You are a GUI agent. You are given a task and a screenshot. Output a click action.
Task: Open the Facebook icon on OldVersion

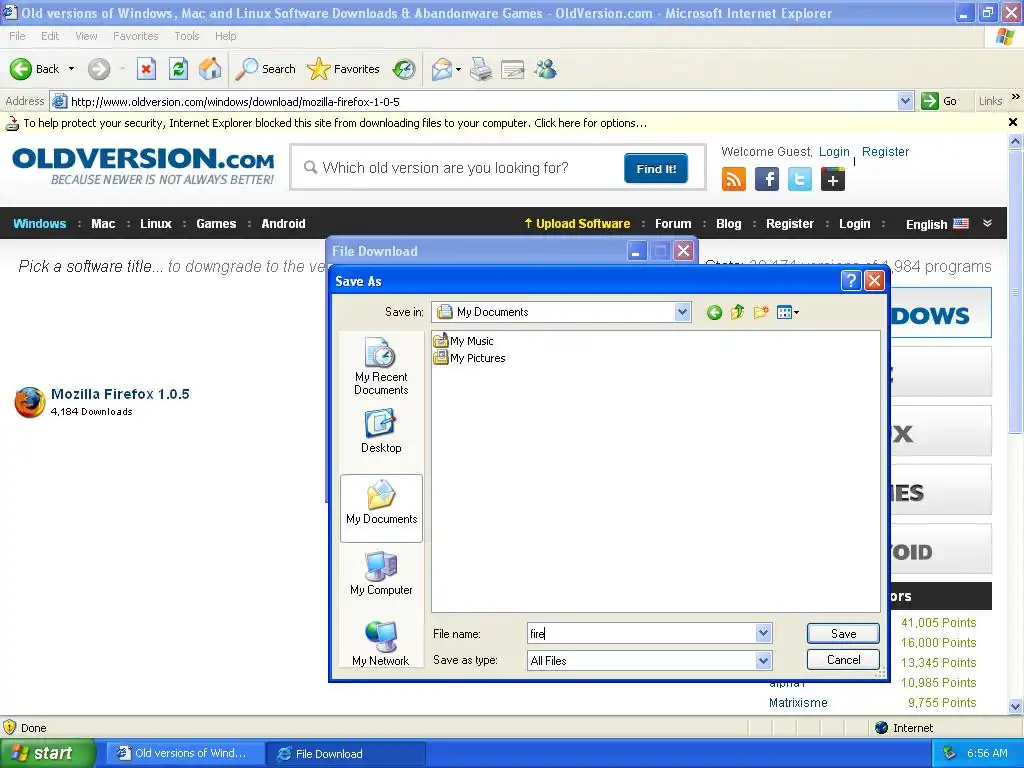tap(767, 179)
